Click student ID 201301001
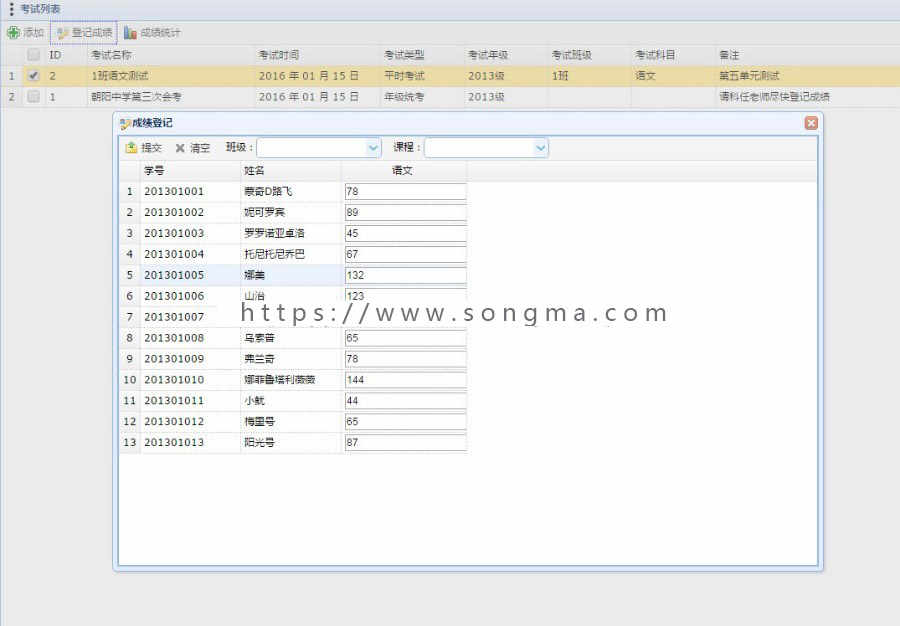The height and width of the screenshot is (626, 900). coord(174,191)
